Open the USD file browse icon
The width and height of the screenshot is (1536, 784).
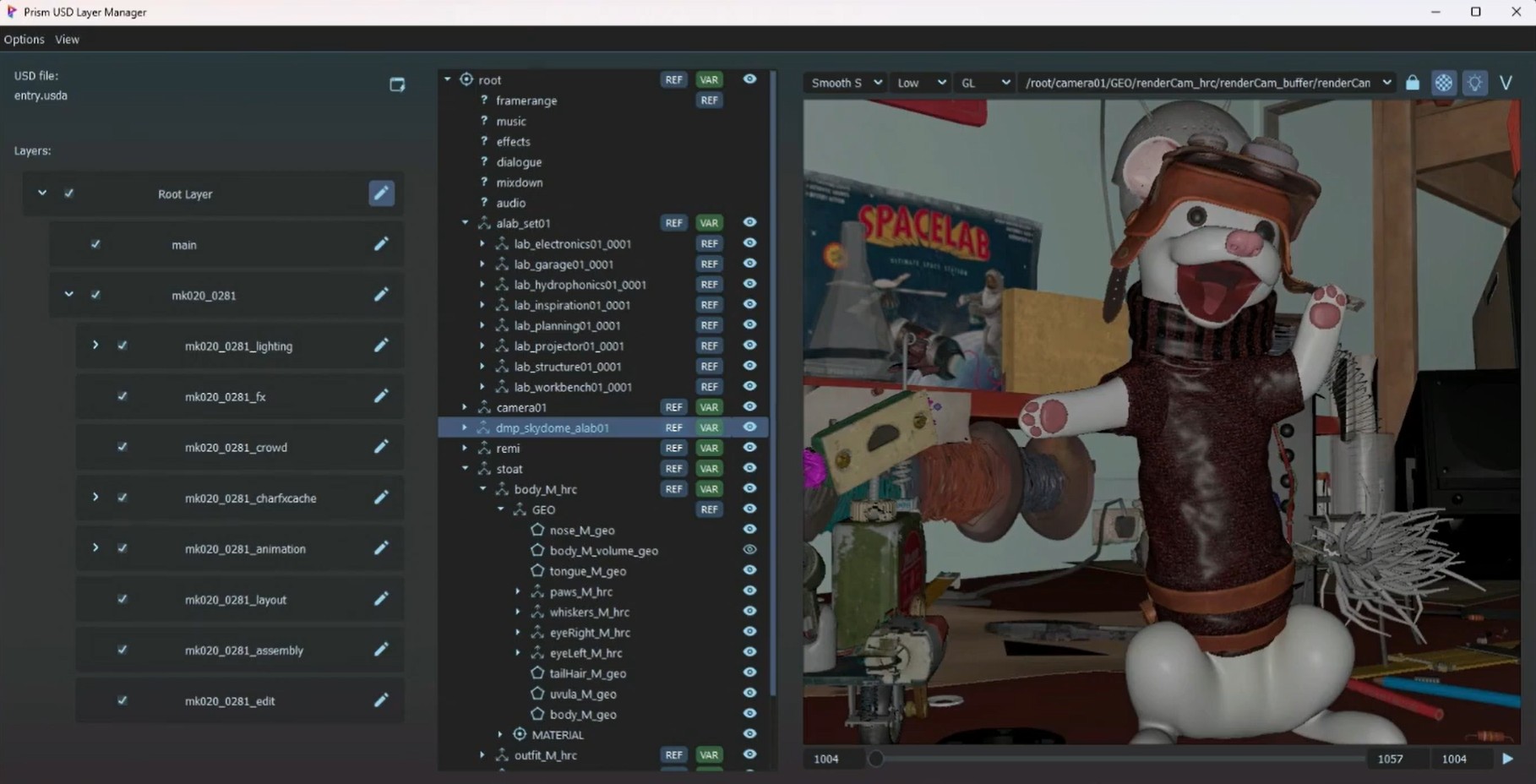(x=397, y=84)
